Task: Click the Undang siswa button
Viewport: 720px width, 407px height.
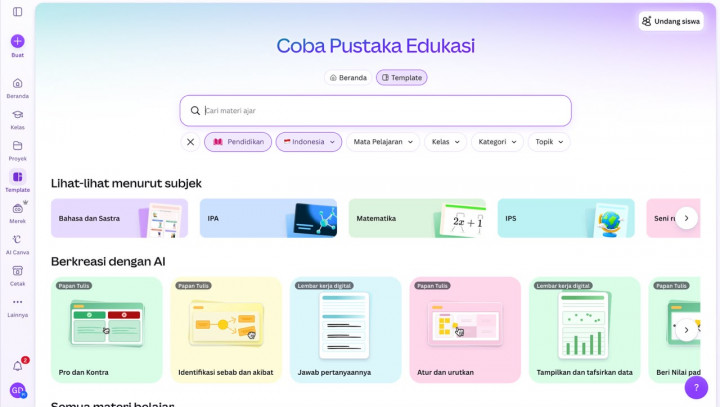Action: coord(671,22)
